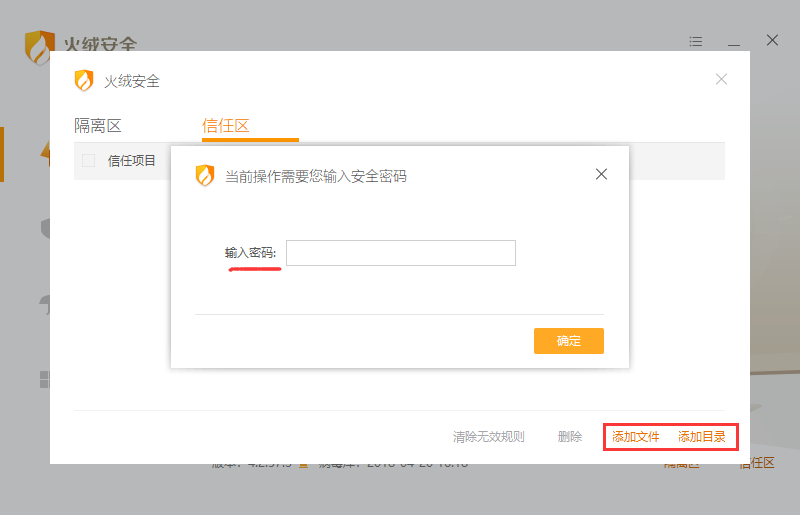Click the password input field
The height and width of the screenshot is (515, 800).
pos(401,253)
